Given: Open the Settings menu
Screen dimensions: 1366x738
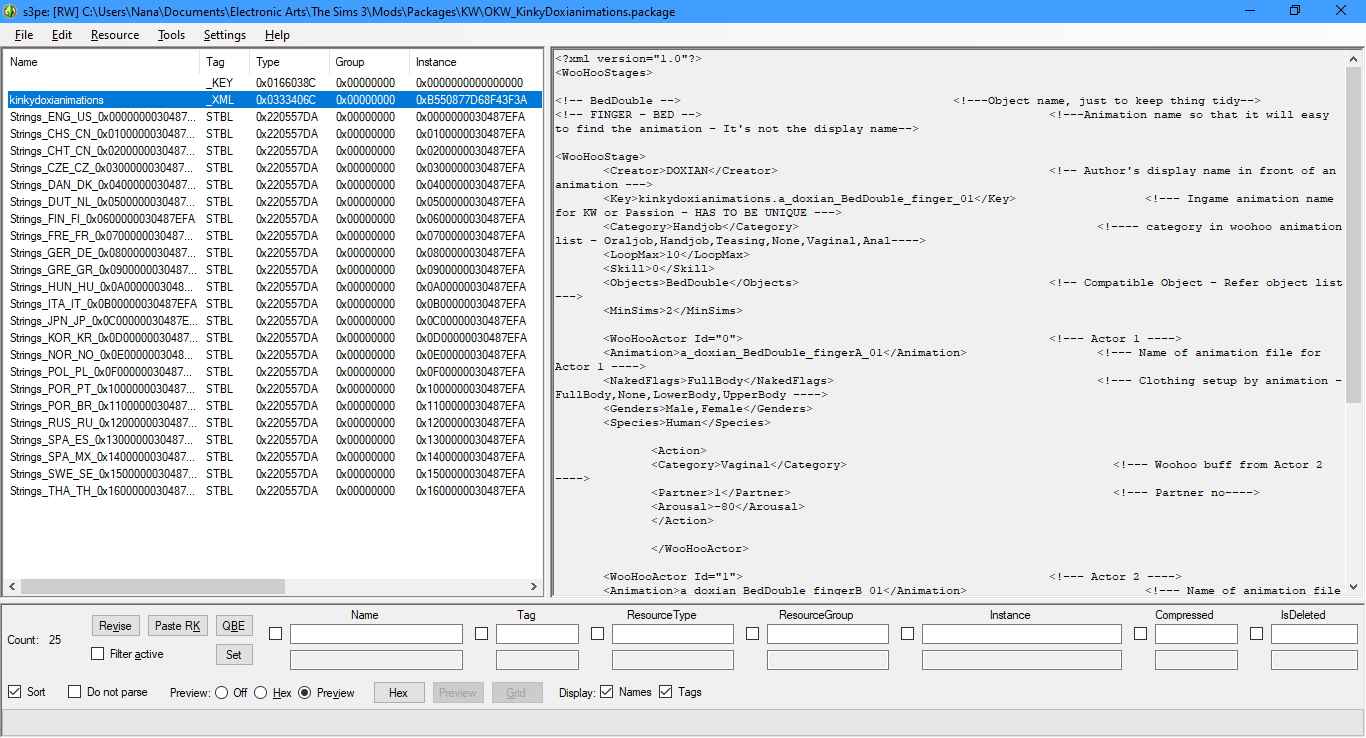Looking at the screenshot, I should point(225,35).
